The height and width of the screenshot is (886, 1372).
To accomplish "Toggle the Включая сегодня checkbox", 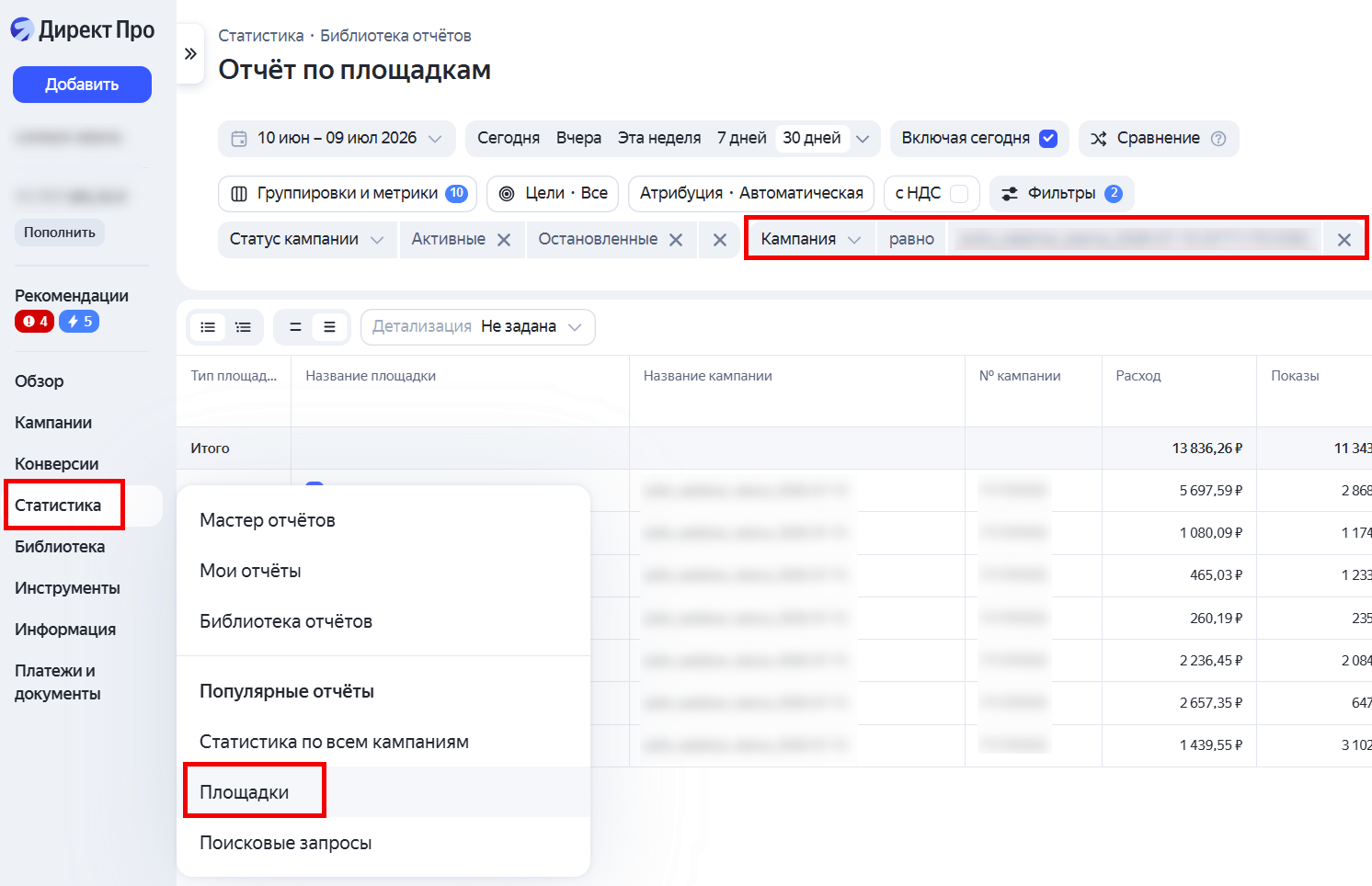I will pos(1048,139).
